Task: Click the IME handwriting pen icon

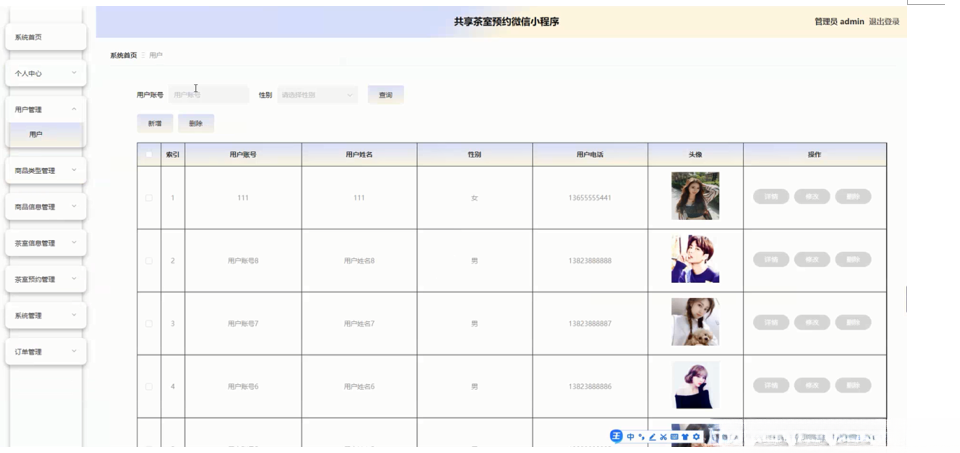Action: pyautogui.click(x=652, y=436)
